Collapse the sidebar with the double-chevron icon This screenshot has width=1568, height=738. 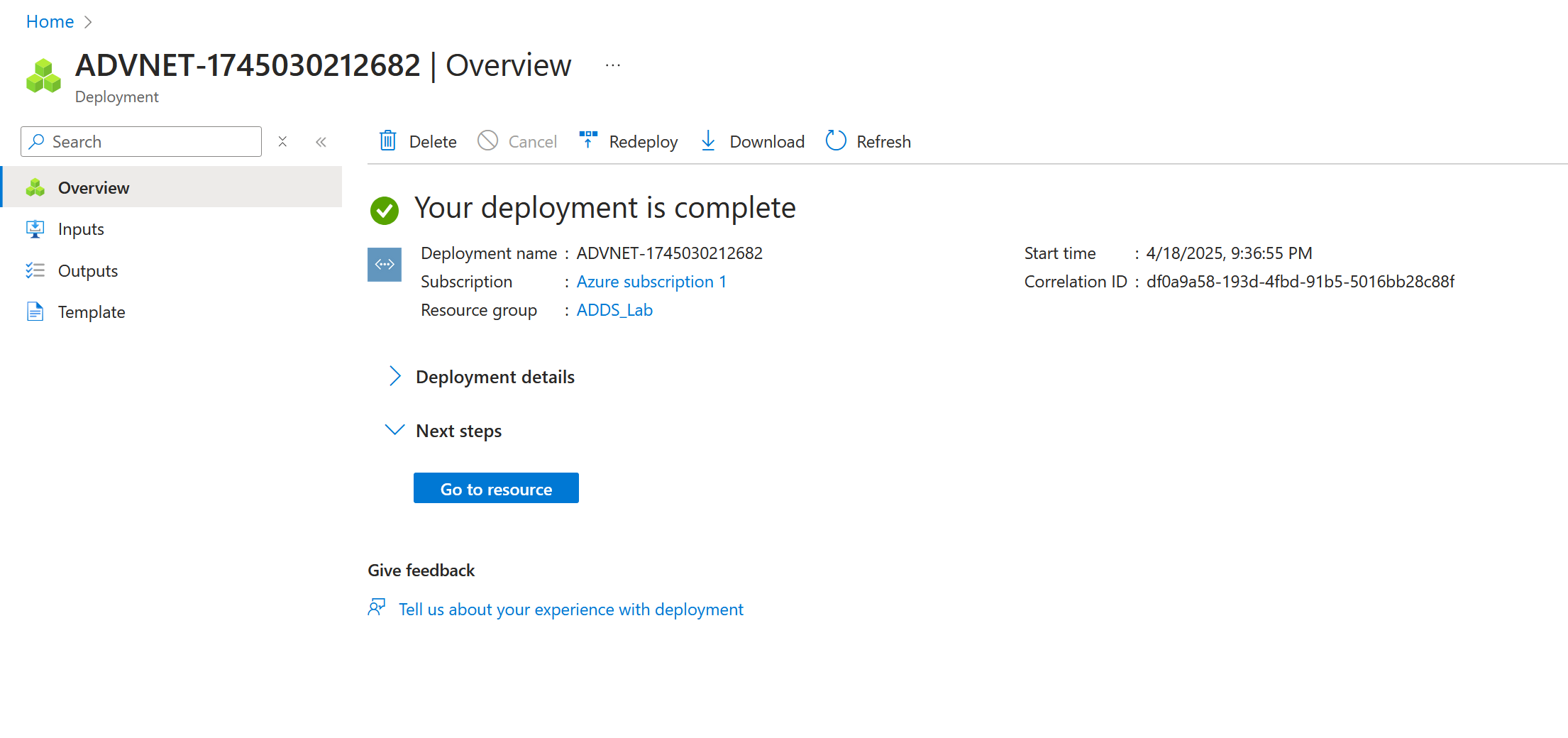321,142
